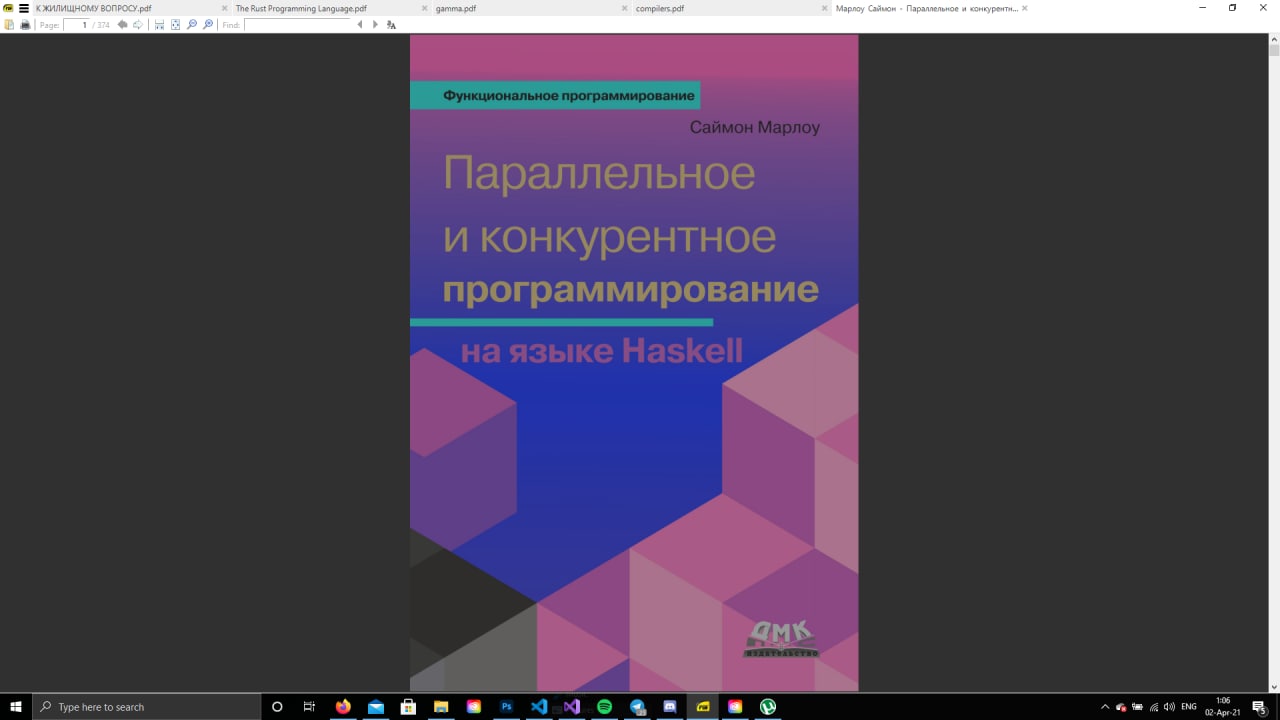Click the vertical scrollbar down arrow
The height and width of the screenshot is (720, 1280).
click(1274, 685)
